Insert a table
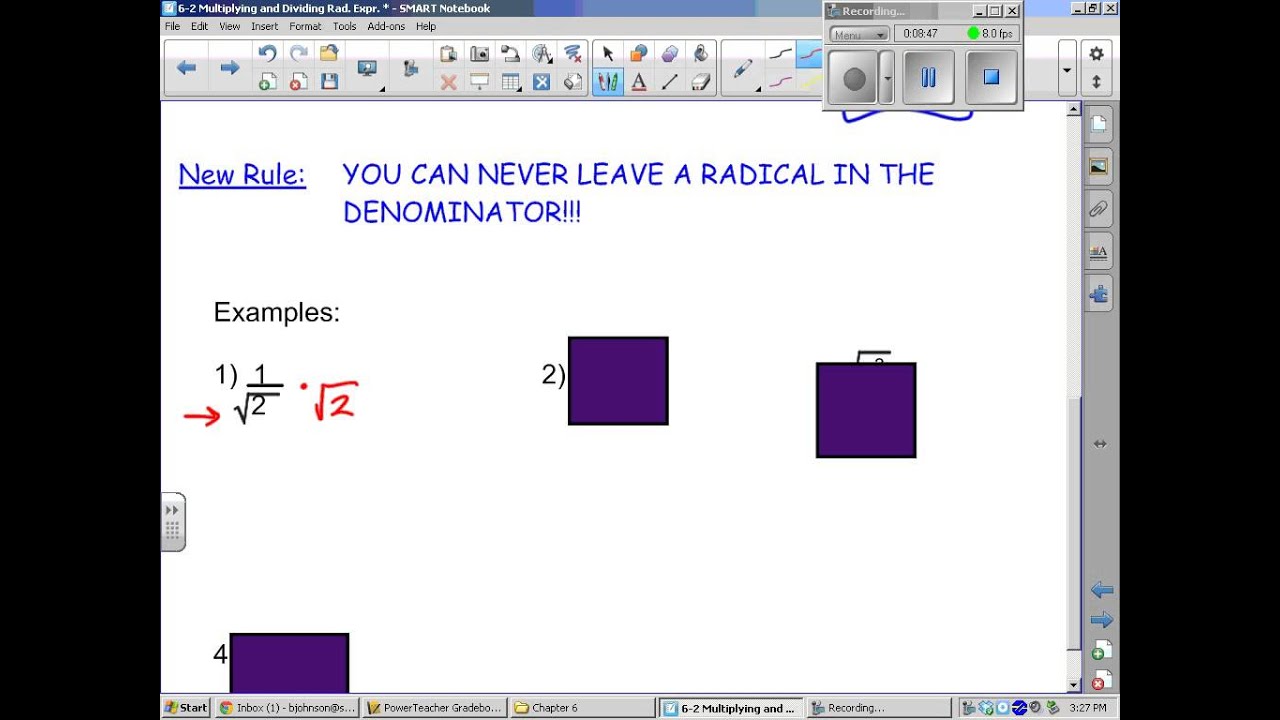Screen dimensions: 1280x720 point(510,83)
